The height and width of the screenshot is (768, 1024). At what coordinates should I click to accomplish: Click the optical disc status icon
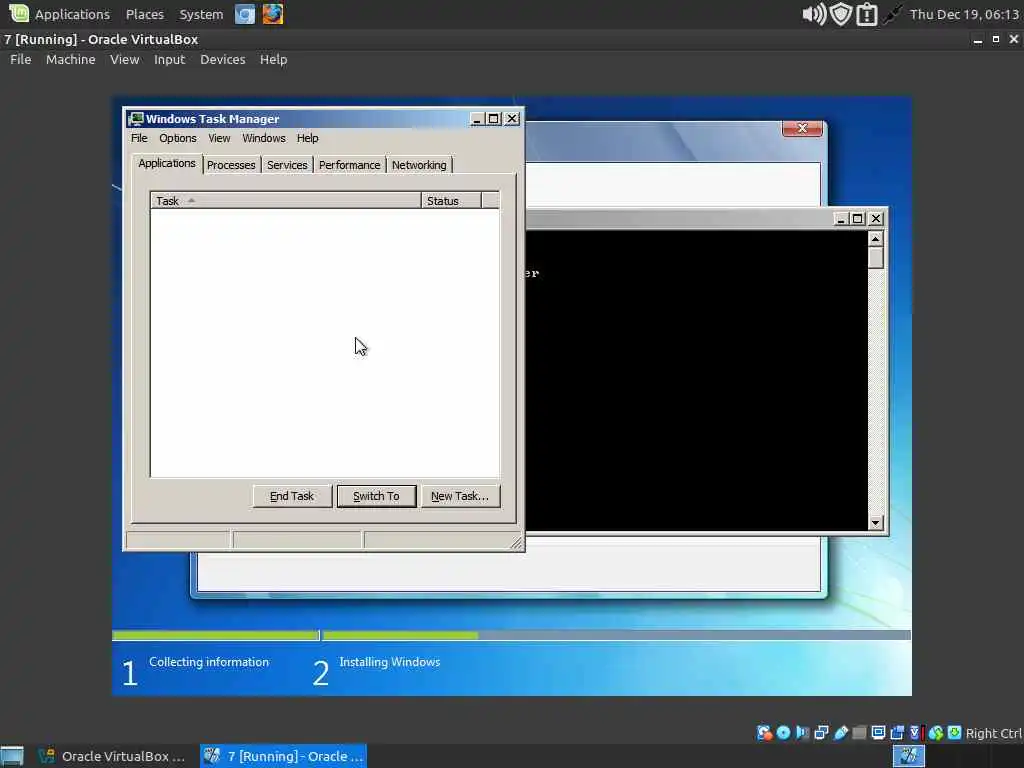pos(784,733)
